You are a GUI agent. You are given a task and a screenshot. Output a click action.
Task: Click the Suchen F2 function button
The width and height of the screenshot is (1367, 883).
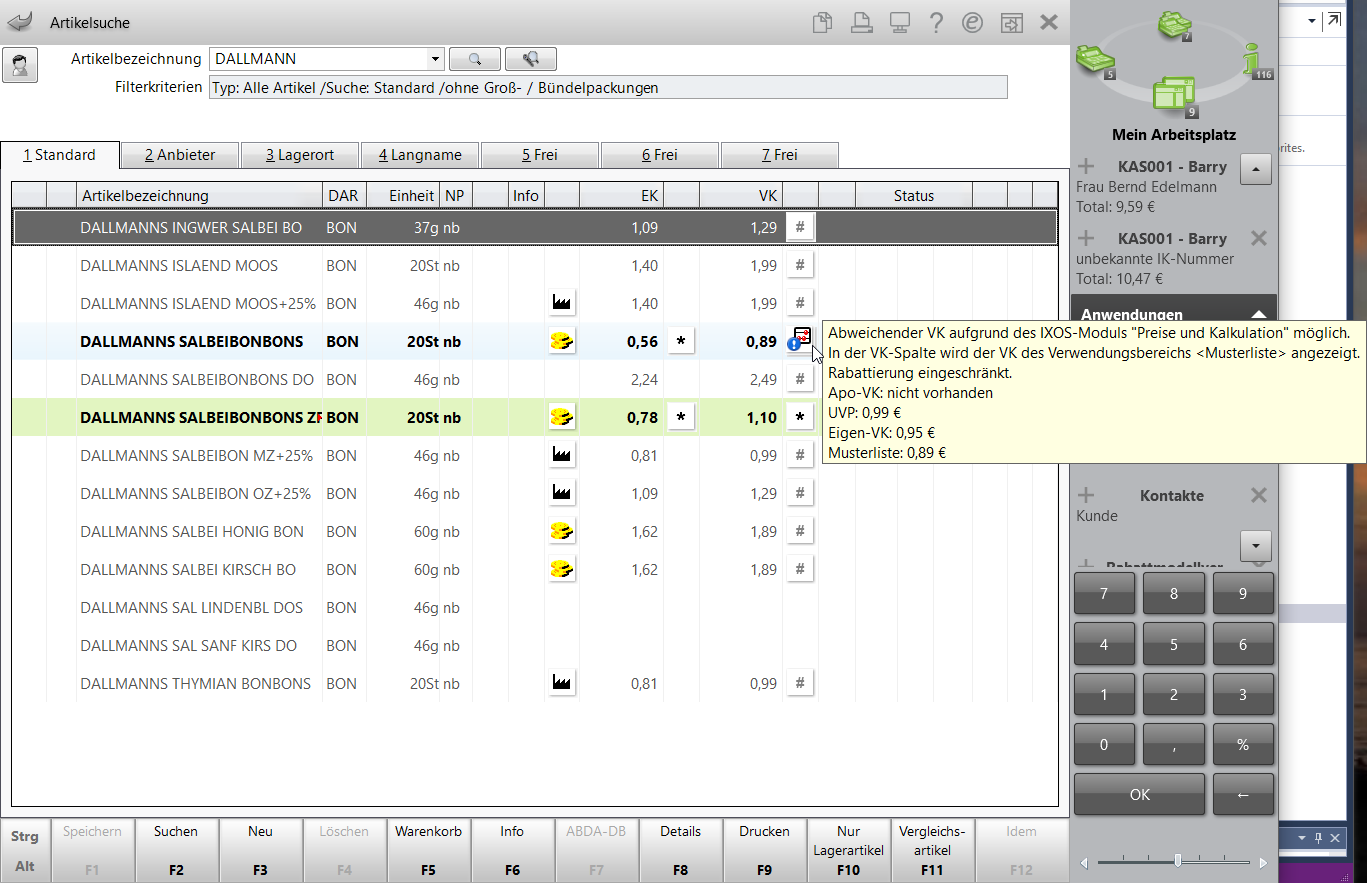pos(176,850)
